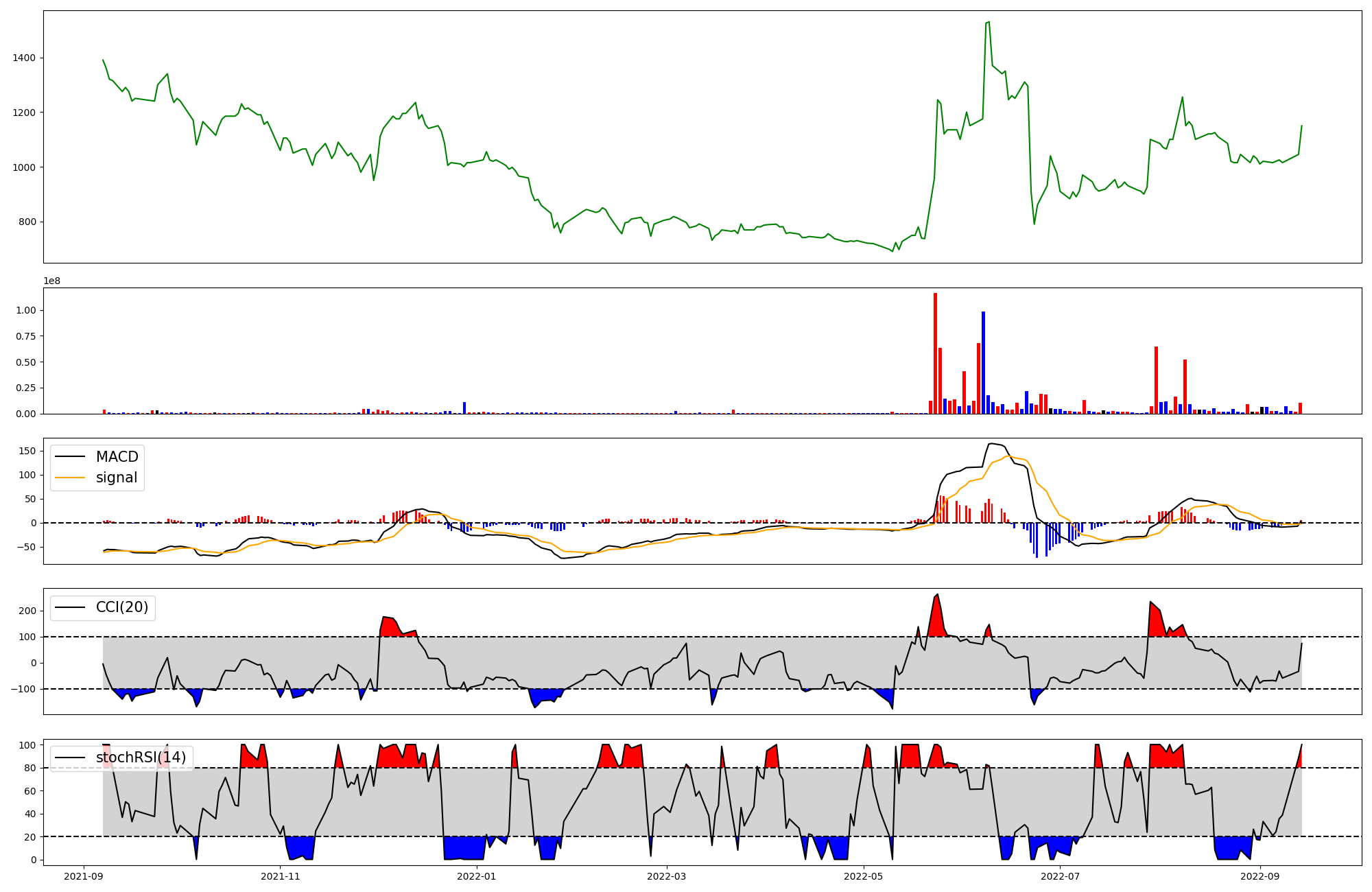Click the 60 tick on stochRSI axis

pyautogui.click(x=31, y=791)
